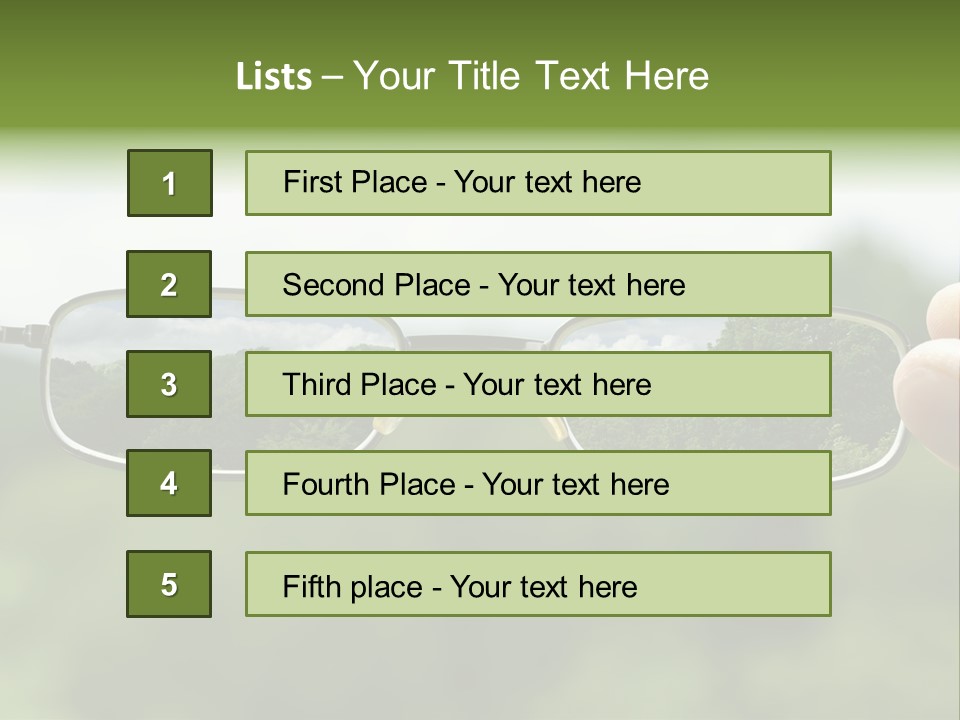Click the number 5 green square
The width and height of the screenshot is (960, 720).
(169, 584)
